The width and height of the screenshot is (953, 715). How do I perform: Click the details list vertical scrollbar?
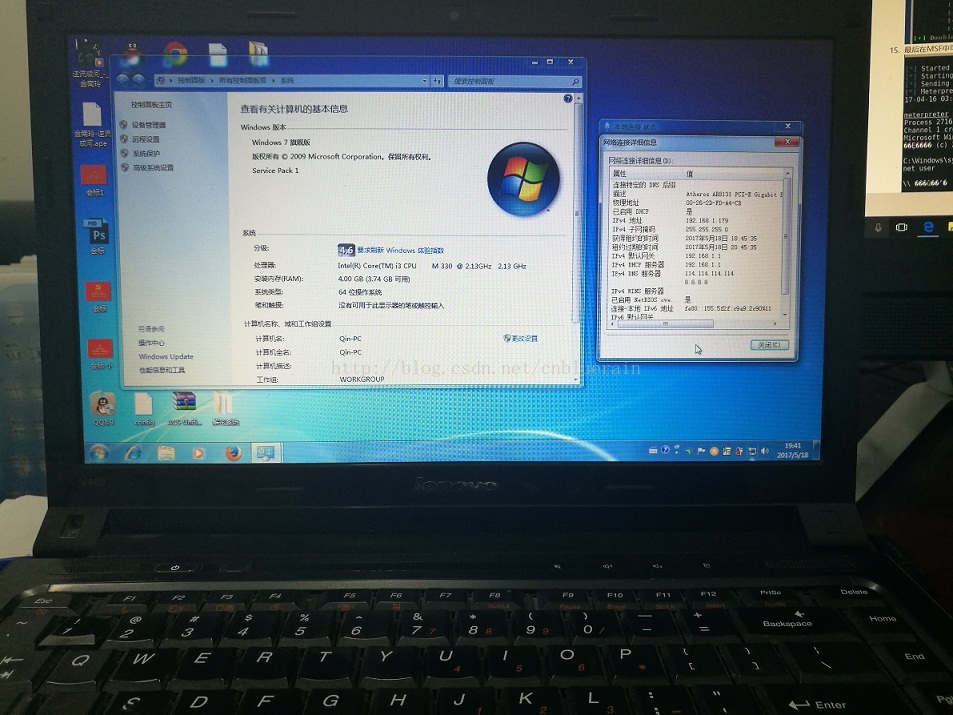[x=786, y=236]
